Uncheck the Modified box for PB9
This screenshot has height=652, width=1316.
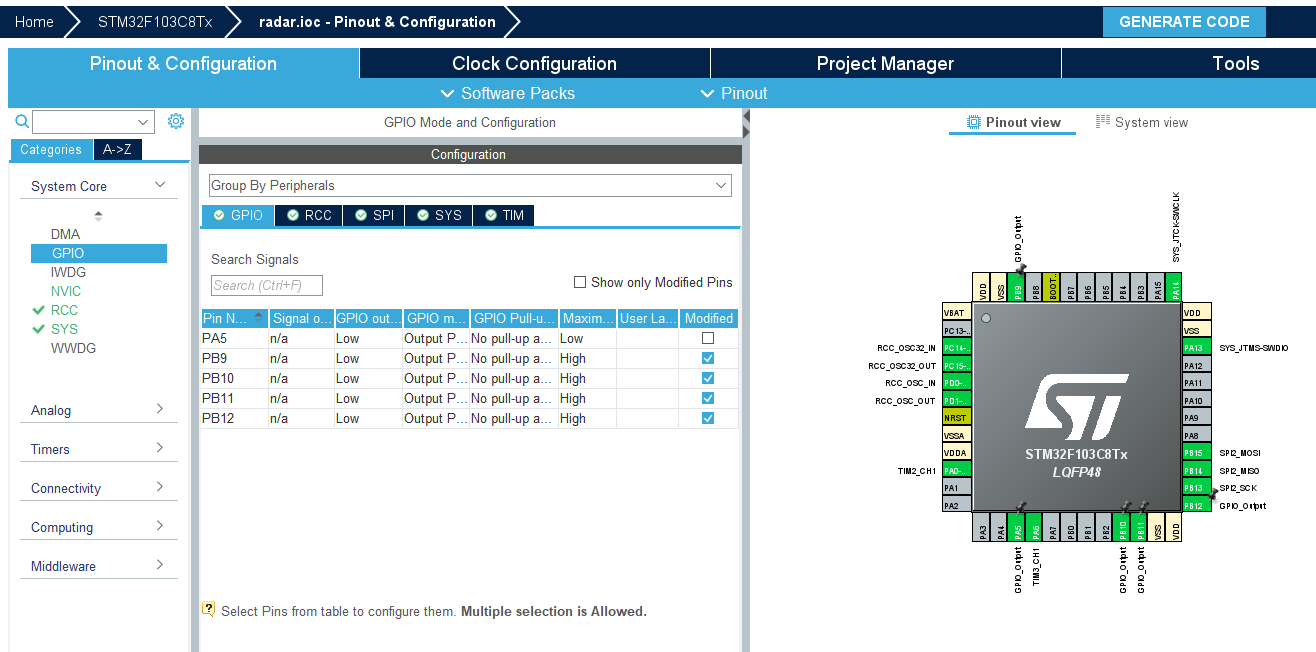tap(708, 358)
